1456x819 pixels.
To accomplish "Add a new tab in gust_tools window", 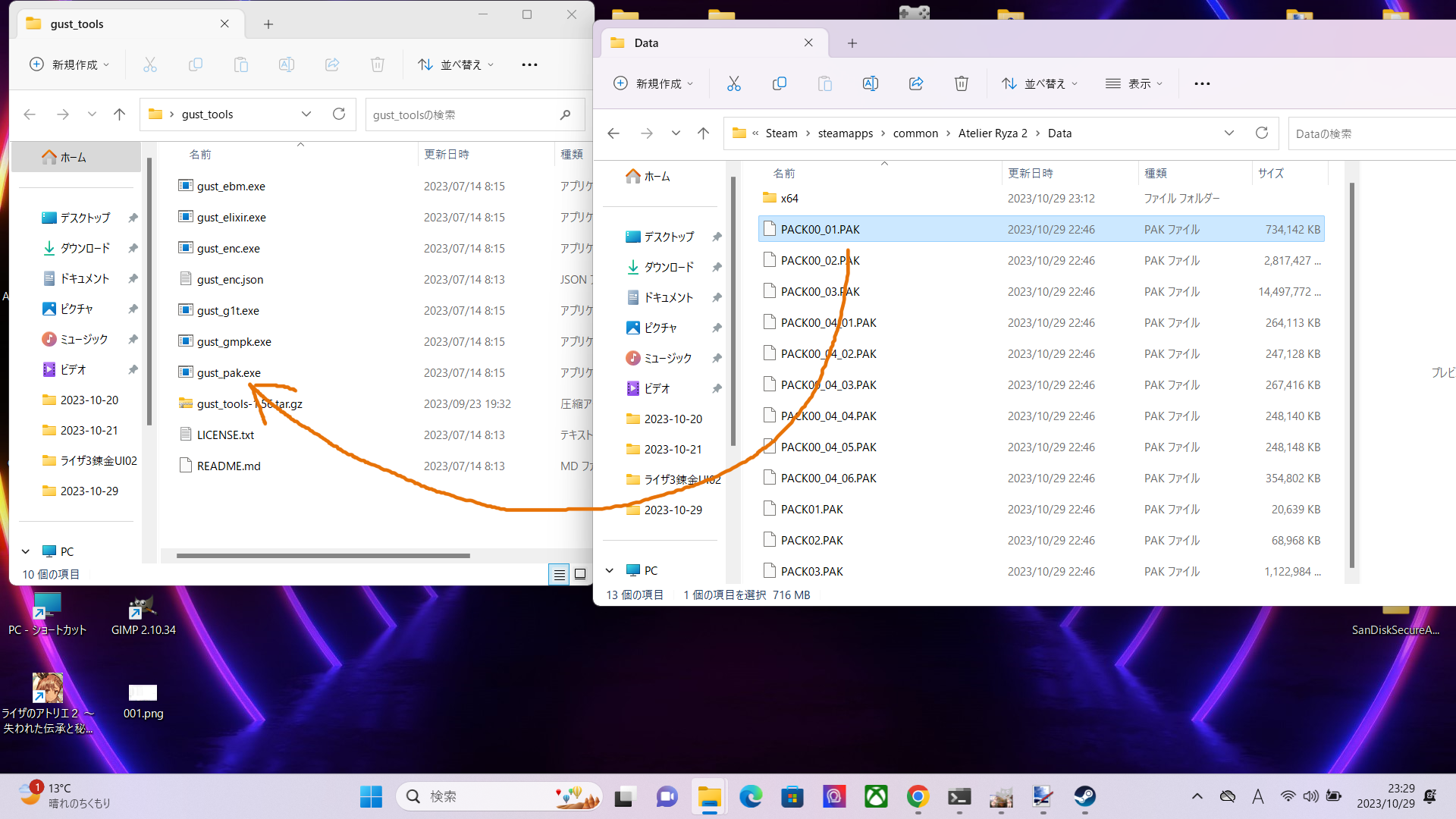I will [268, 24].
